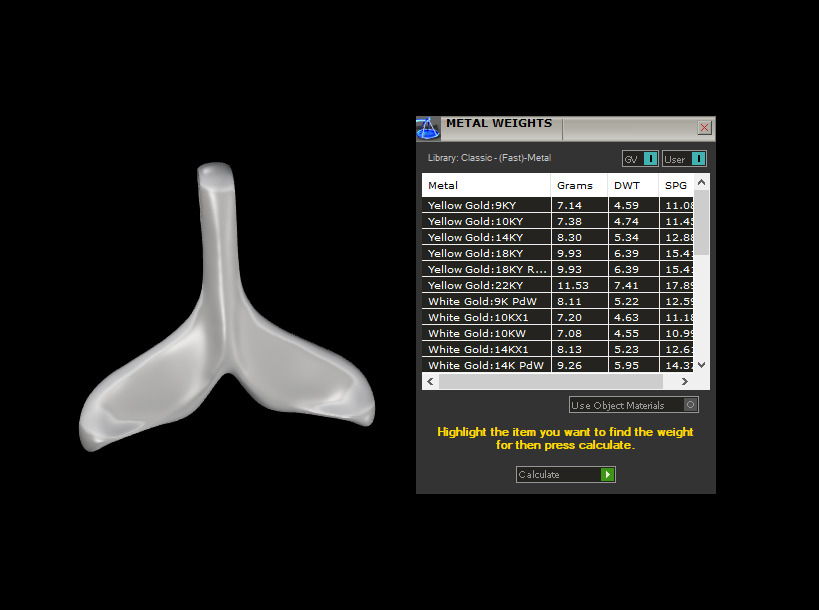Click the 11.53 grams value
The image size is (819, 610).
[572, 286]
